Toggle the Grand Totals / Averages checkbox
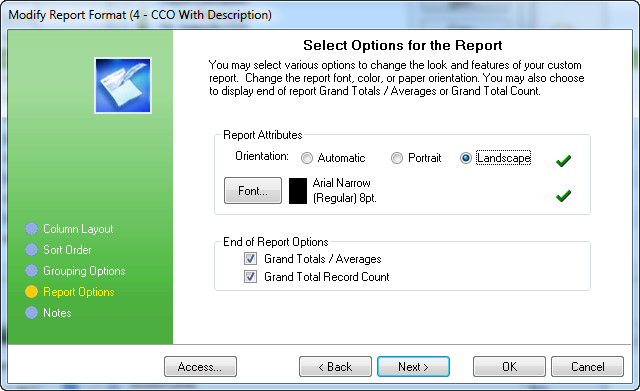 (x=250, y=259)
